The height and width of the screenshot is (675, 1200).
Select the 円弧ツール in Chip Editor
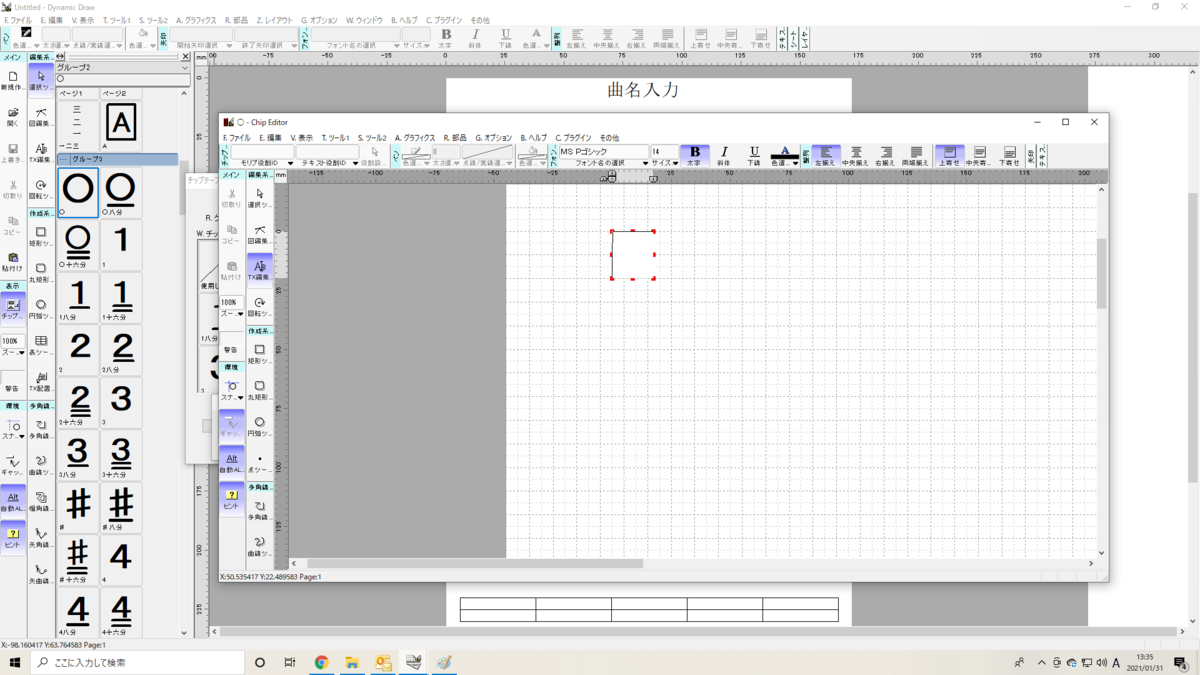click(x=259, y=426)
